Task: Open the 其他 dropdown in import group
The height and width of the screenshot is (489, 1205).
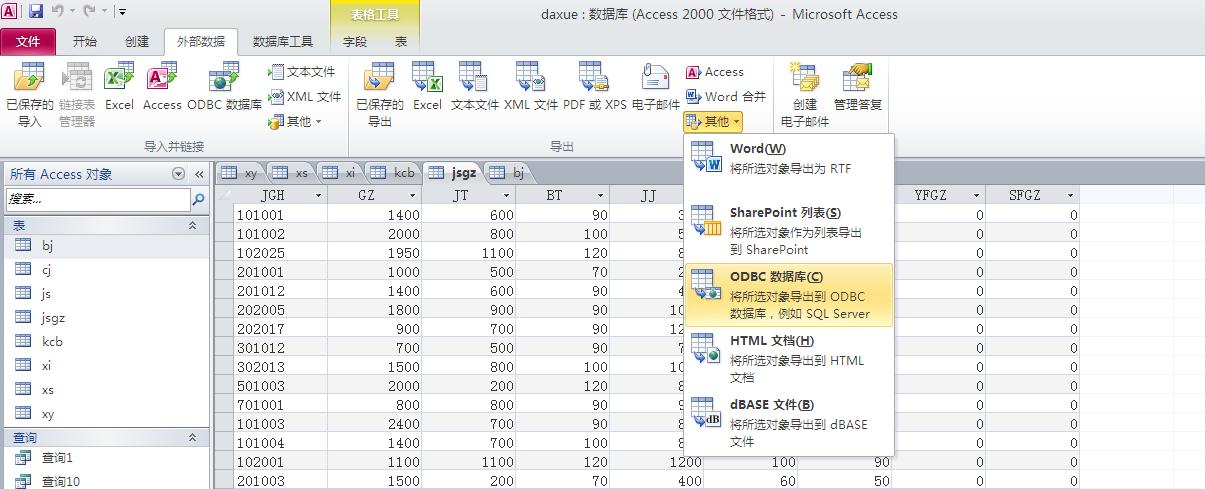Action: 295,122
